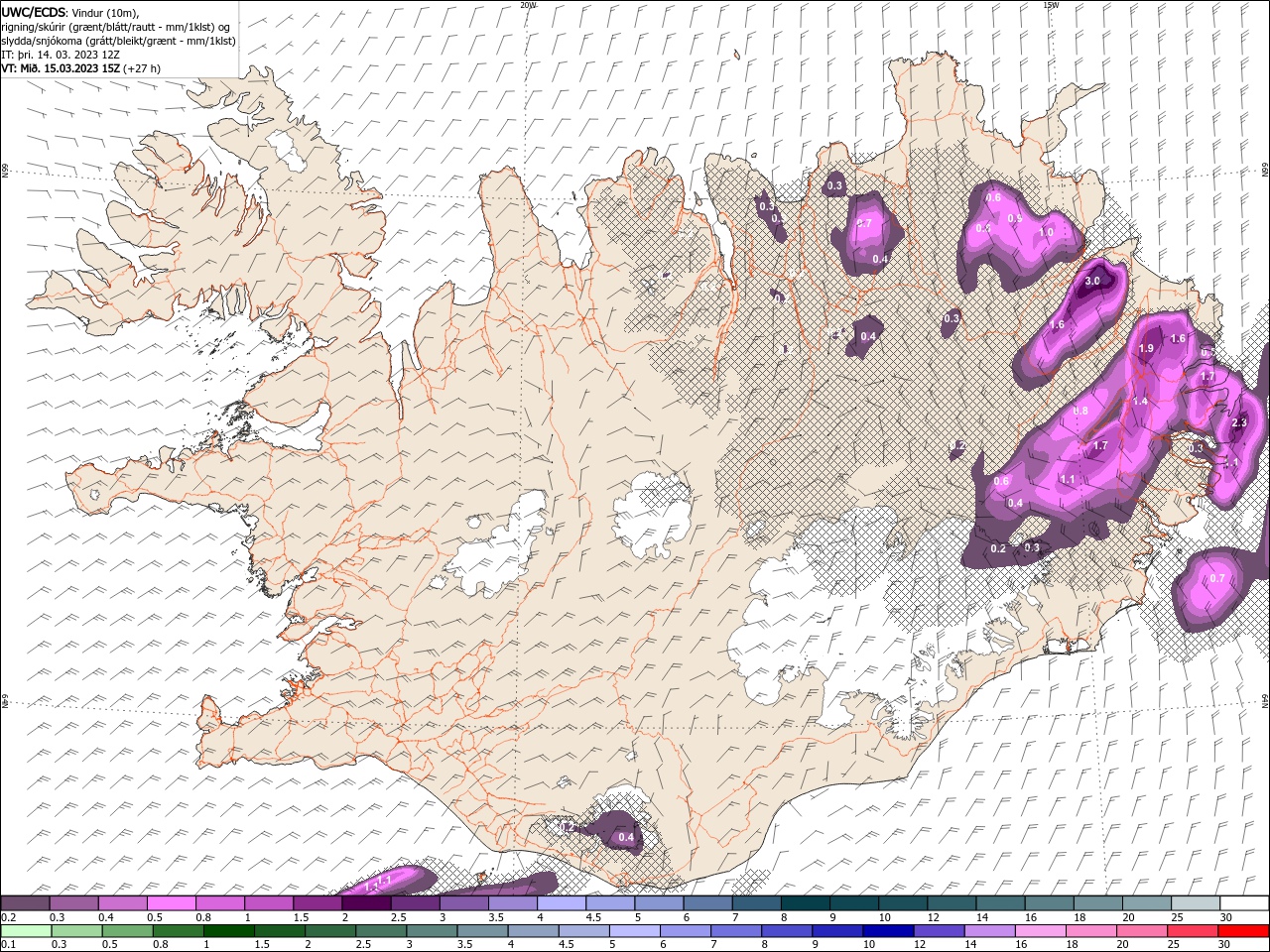This screenshot has width=1270, height=952.
Task: Click the 1.7 value just above 1.1
Action: (x=1099, y=446)
